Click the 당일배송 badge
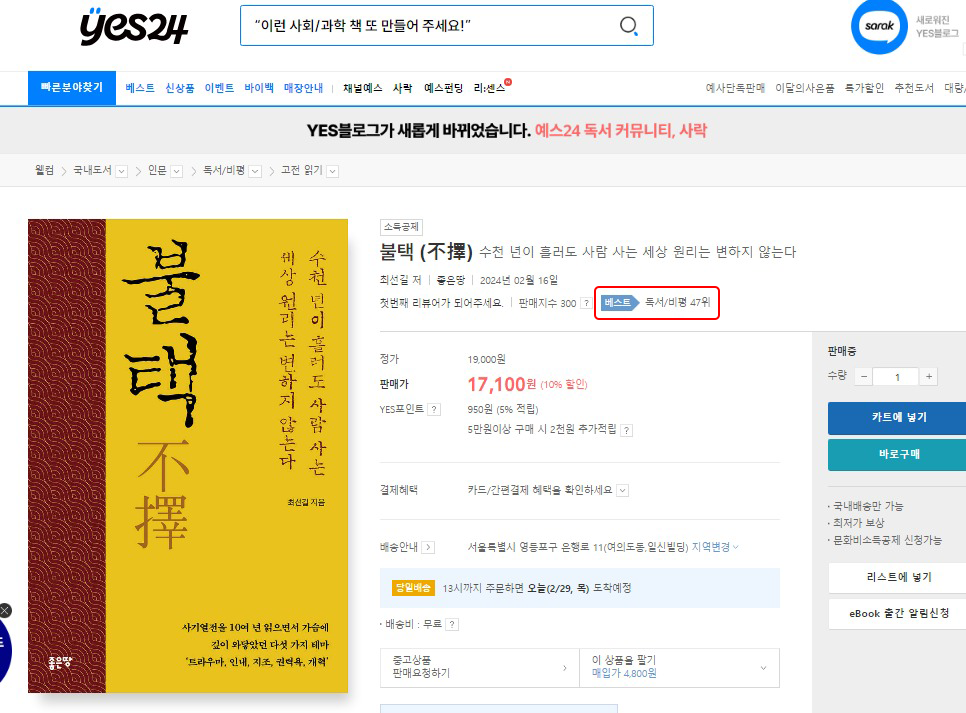 click(x=413, y=588)
